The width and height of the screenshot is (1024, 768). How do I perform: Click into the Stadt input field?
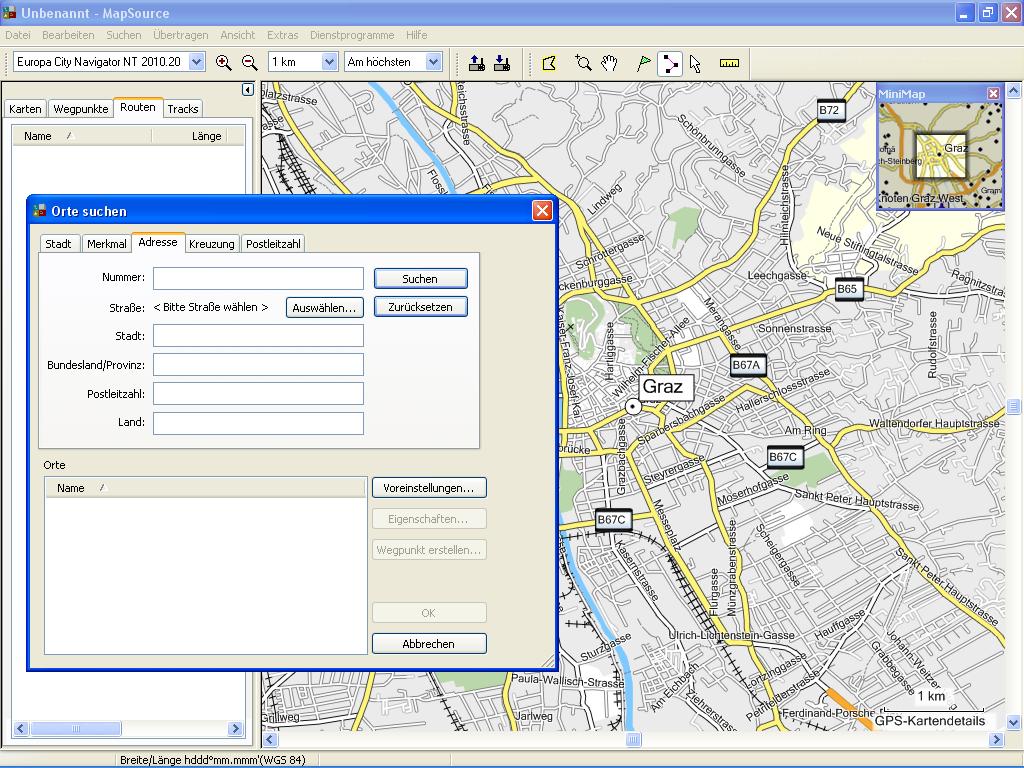click(x=258, y=337)
